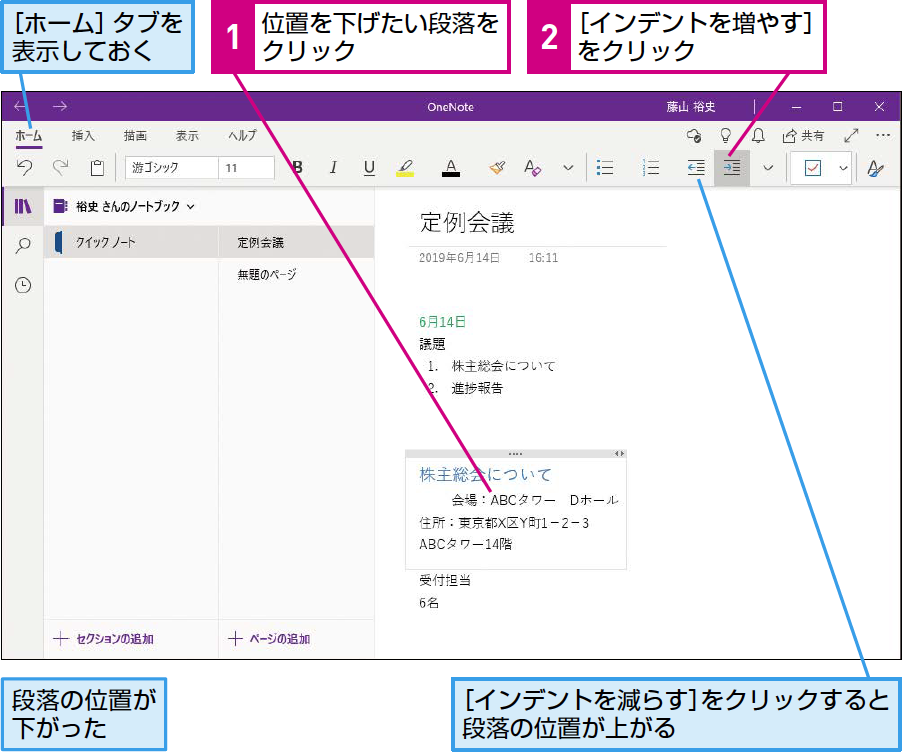Click the 議題 line

coord(432,344)
